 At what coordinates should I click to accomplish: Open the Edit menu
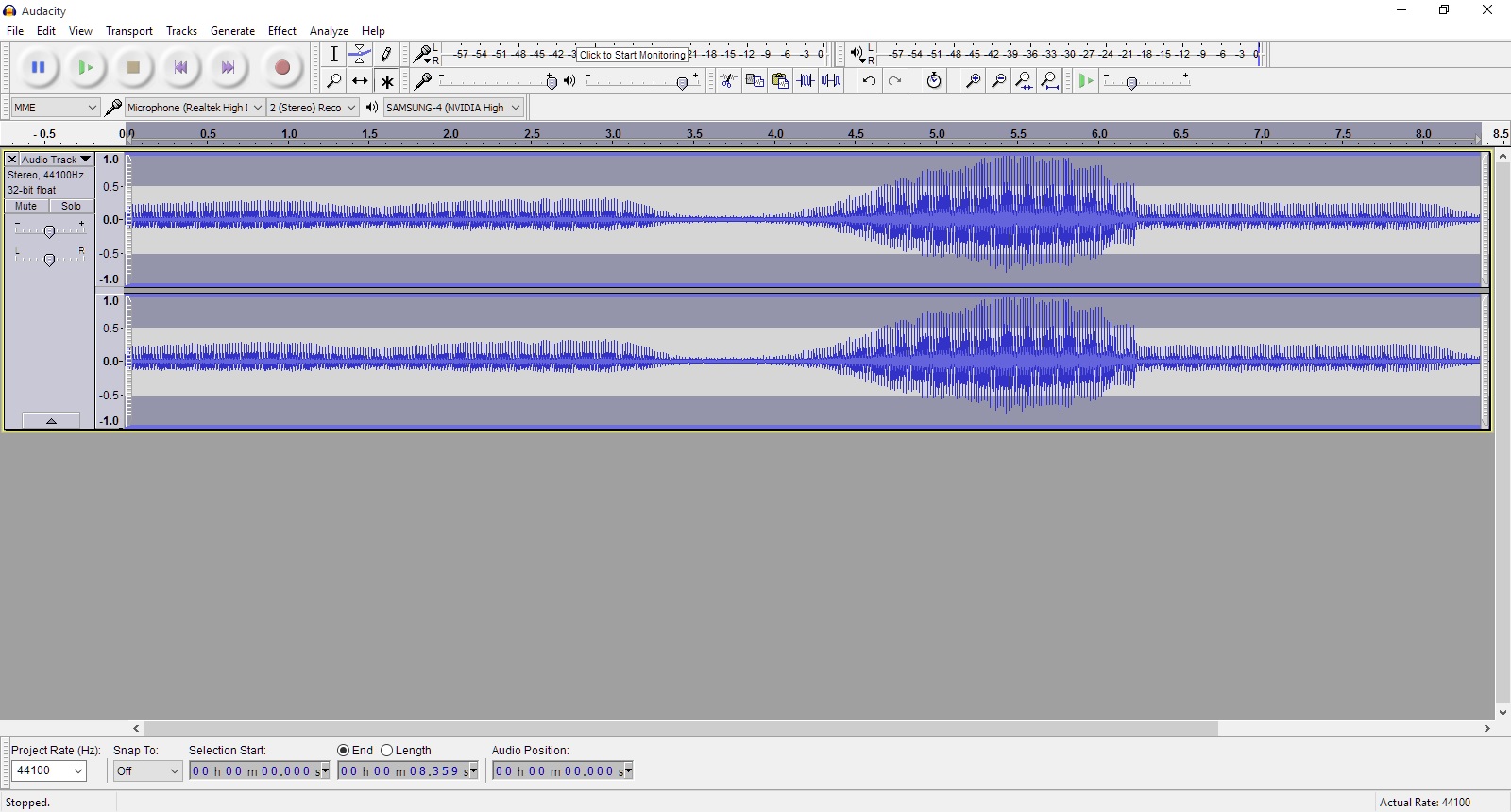[x=46, y=31]
